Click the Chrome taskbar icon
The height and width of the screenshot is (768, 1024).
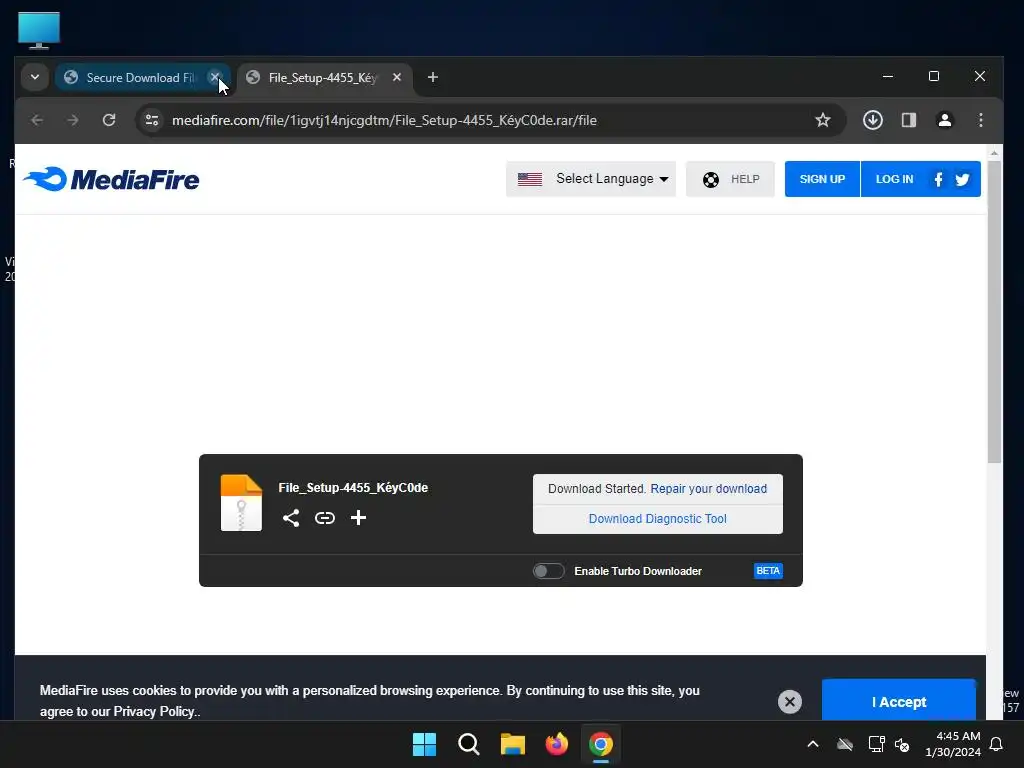tap(601, 744)
